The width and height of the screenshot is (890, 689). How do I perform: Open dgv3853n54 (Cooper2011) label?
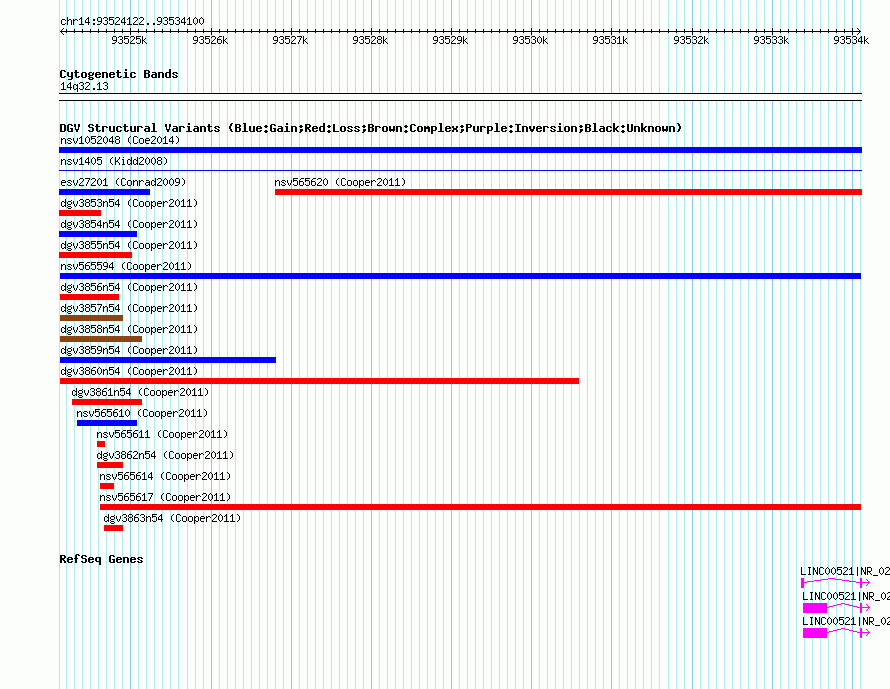tap(129, 203)
